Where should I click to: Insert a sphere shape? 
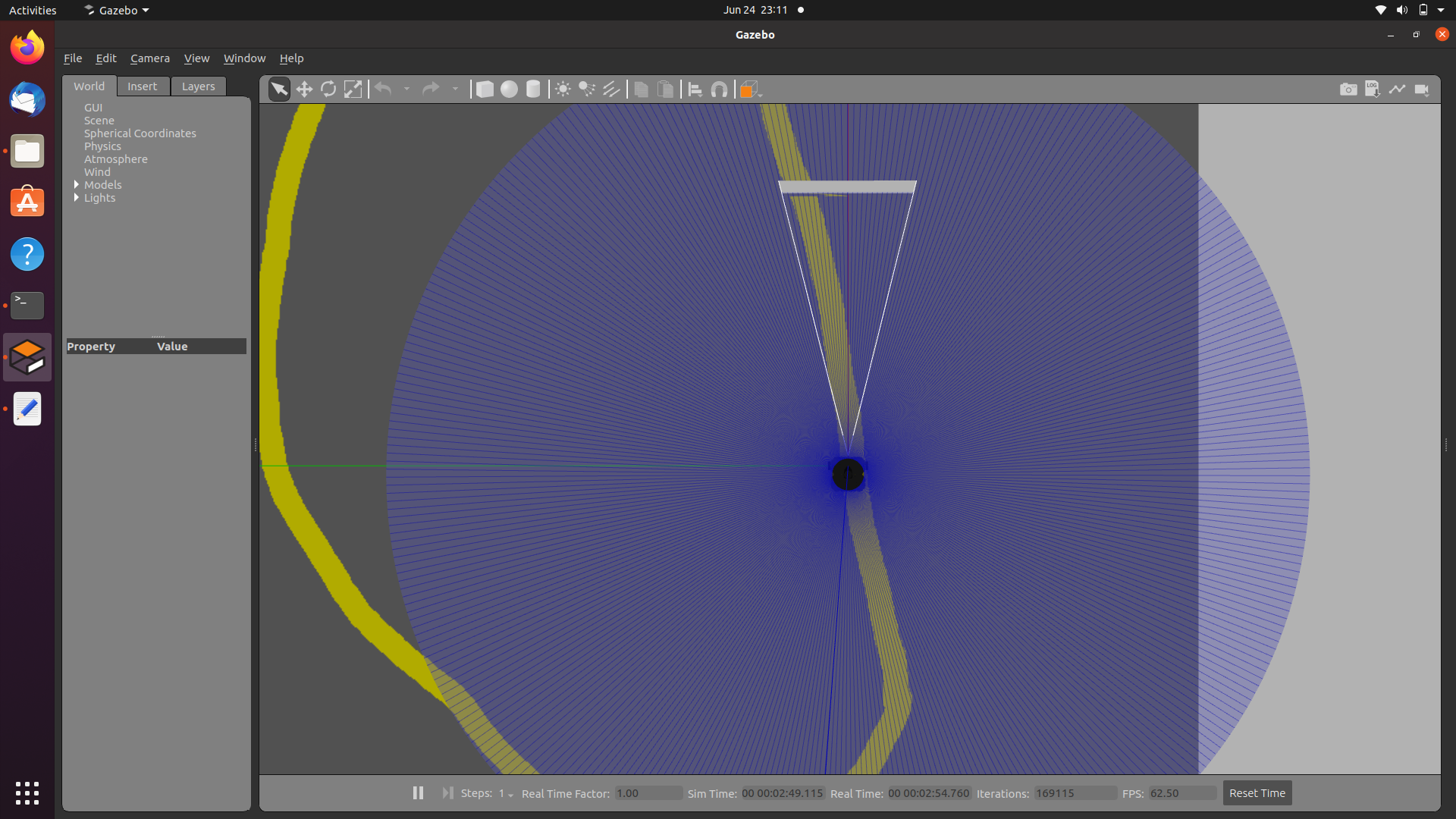click(x=509, y=89)
